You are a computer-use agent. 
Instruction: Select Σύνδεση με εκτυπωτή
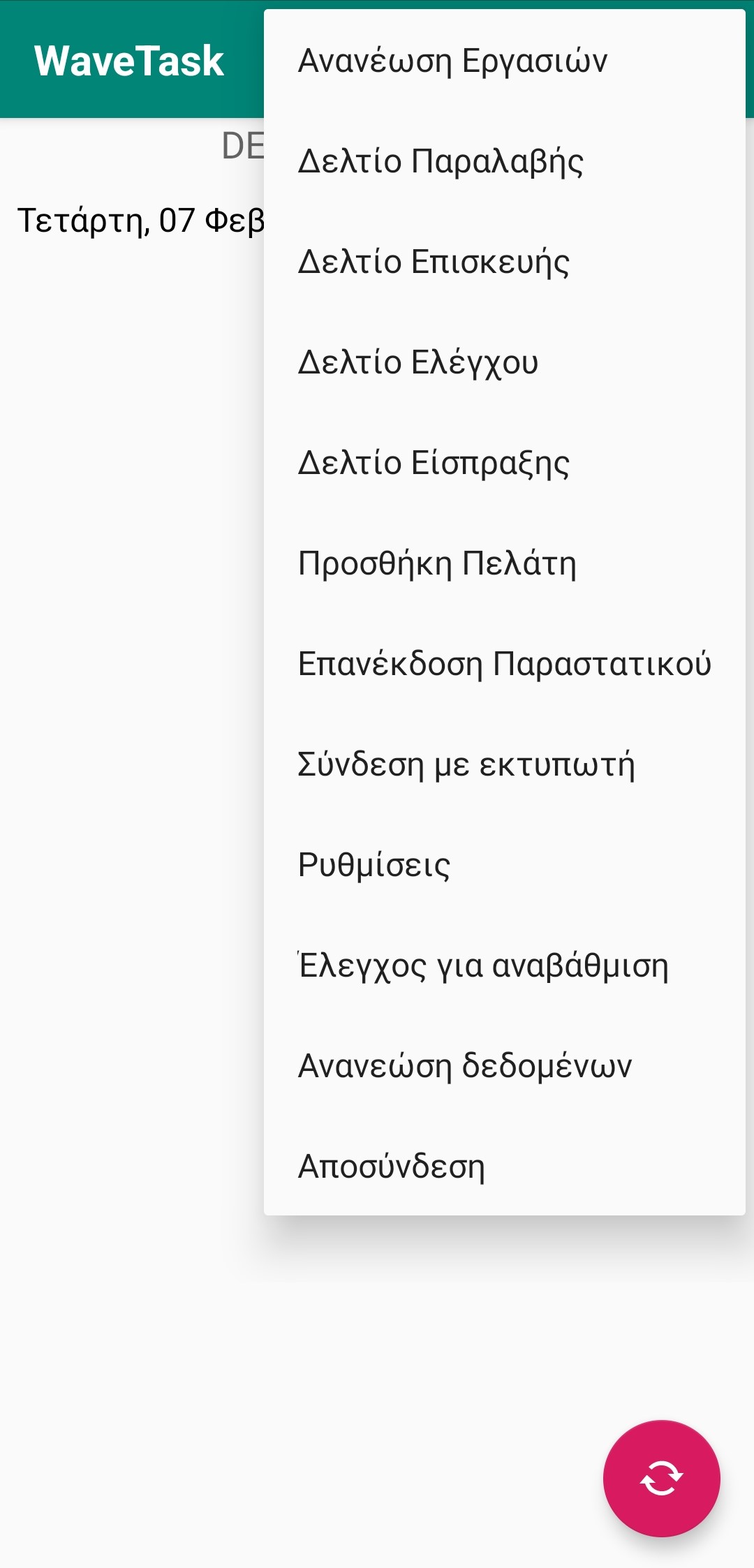point(466,764)
